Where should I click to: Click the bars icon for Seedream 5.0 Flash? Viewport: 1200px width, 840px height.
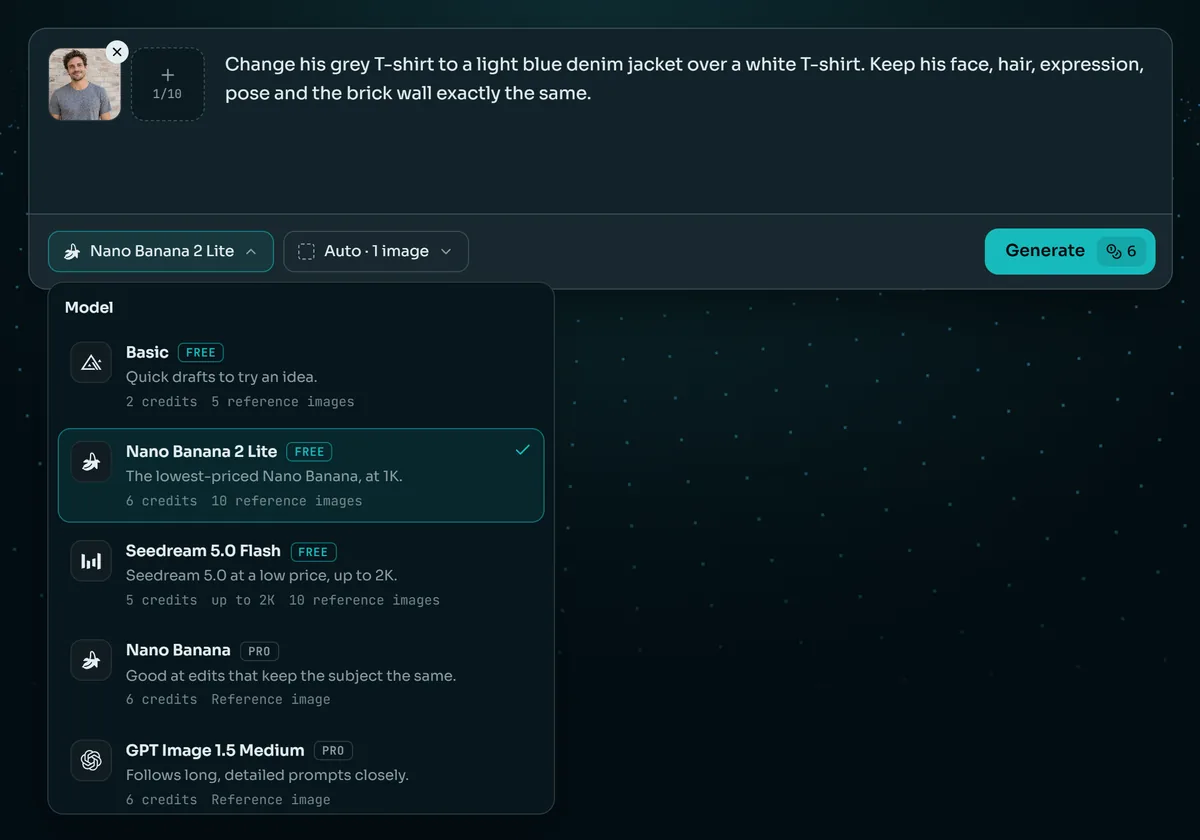click(91, 561)
